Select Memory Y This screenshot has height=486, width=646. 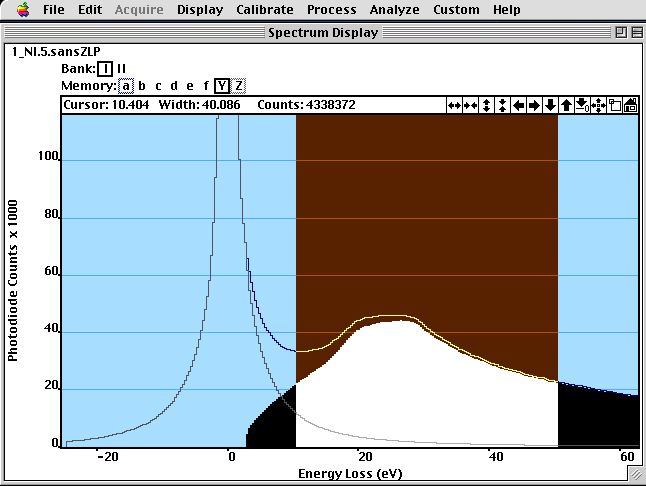tap(222, 86)
